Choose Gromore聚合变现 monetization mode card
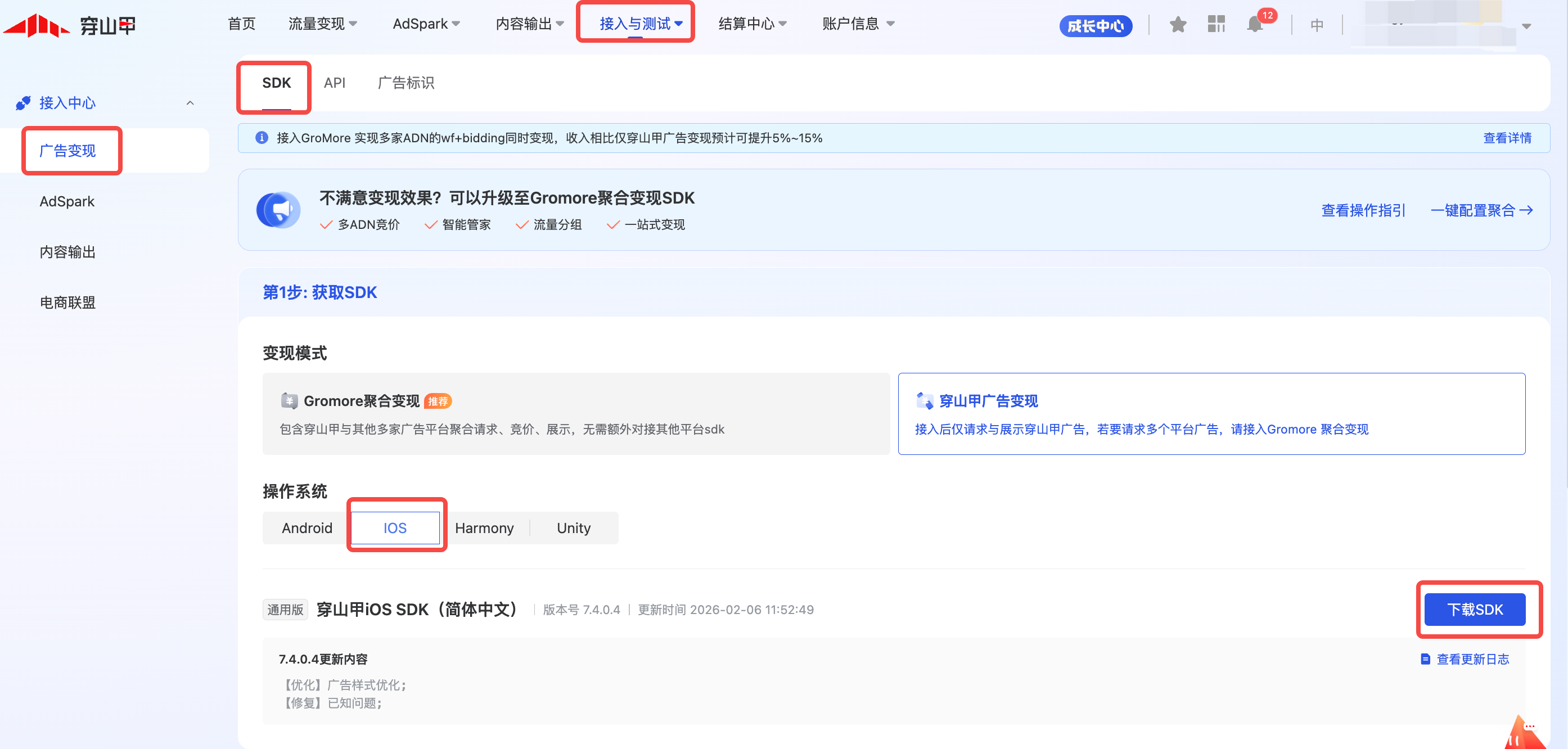 click(x=575, y=414)
